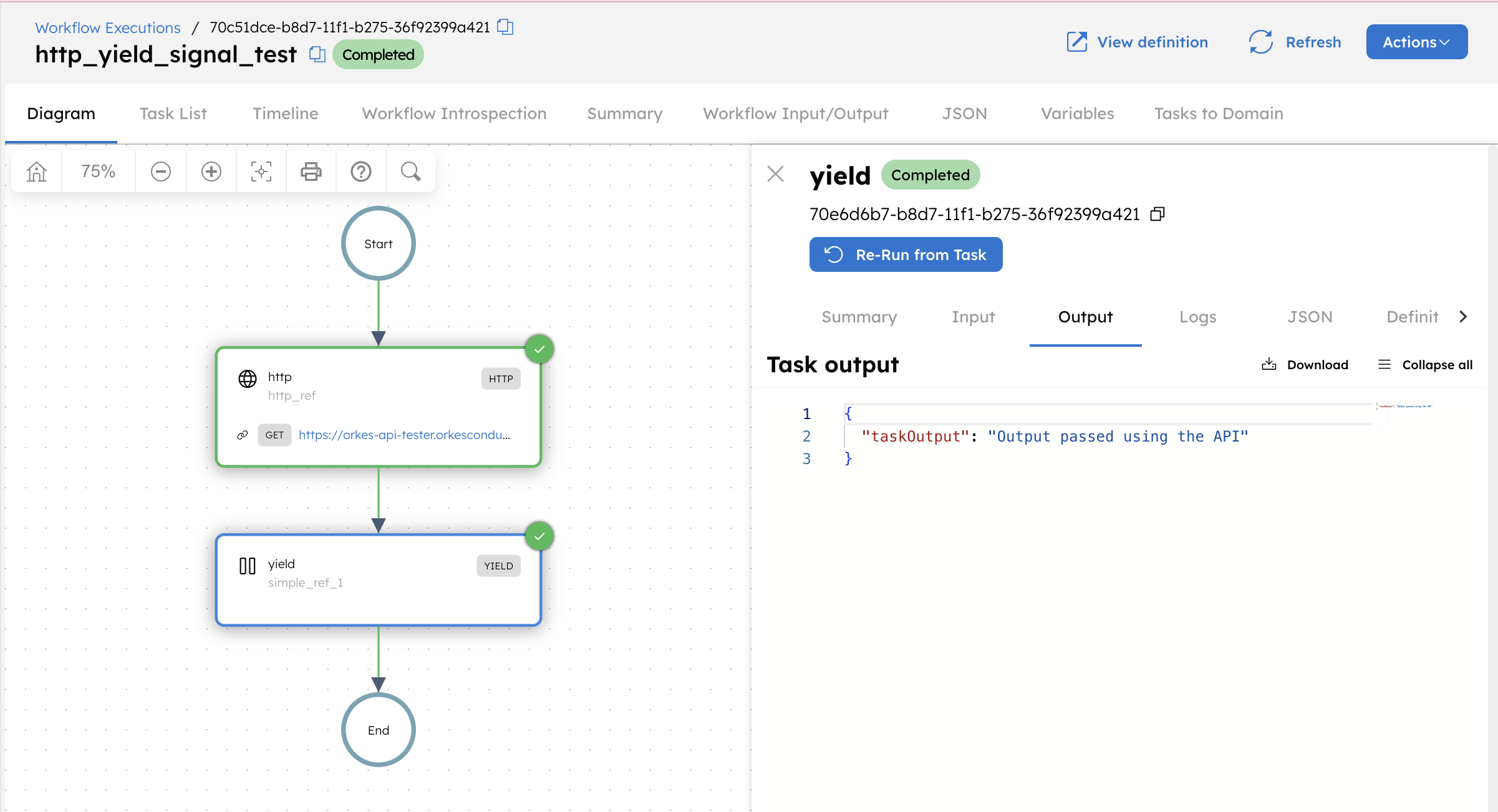The width and height of the screenshot is (1498, 812).
Task: Switch to the task Summary tab
Action: (859, 317)
